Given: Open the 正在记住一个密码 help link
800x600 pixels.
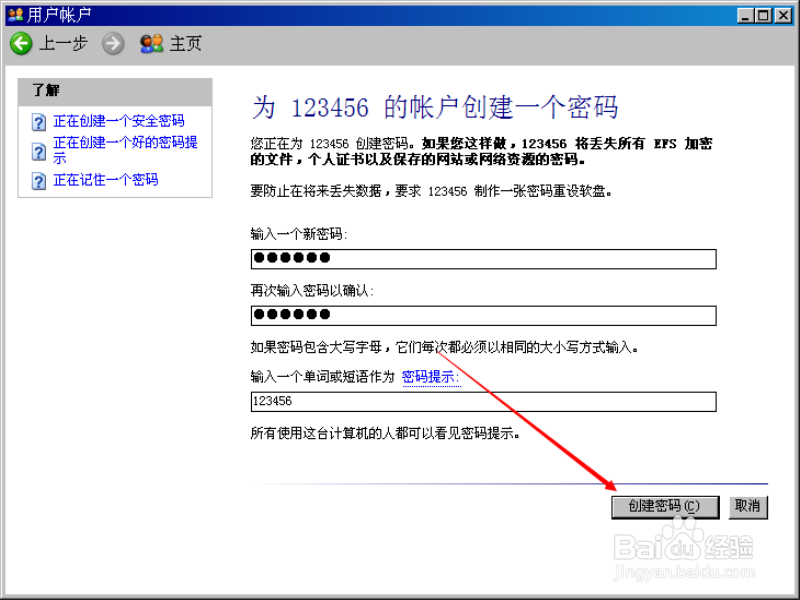Looking at the screenshot, I should [x=106, y=180].
